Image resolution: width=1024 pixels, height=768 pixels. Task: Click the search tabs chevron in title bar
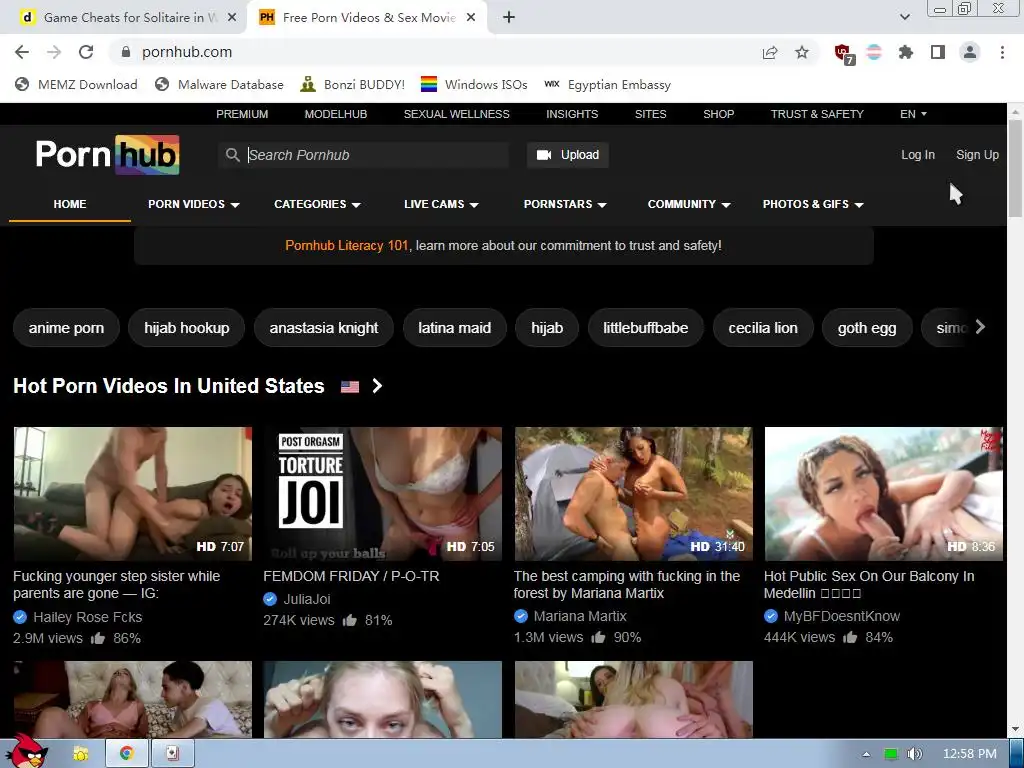[x=904, y=18]
